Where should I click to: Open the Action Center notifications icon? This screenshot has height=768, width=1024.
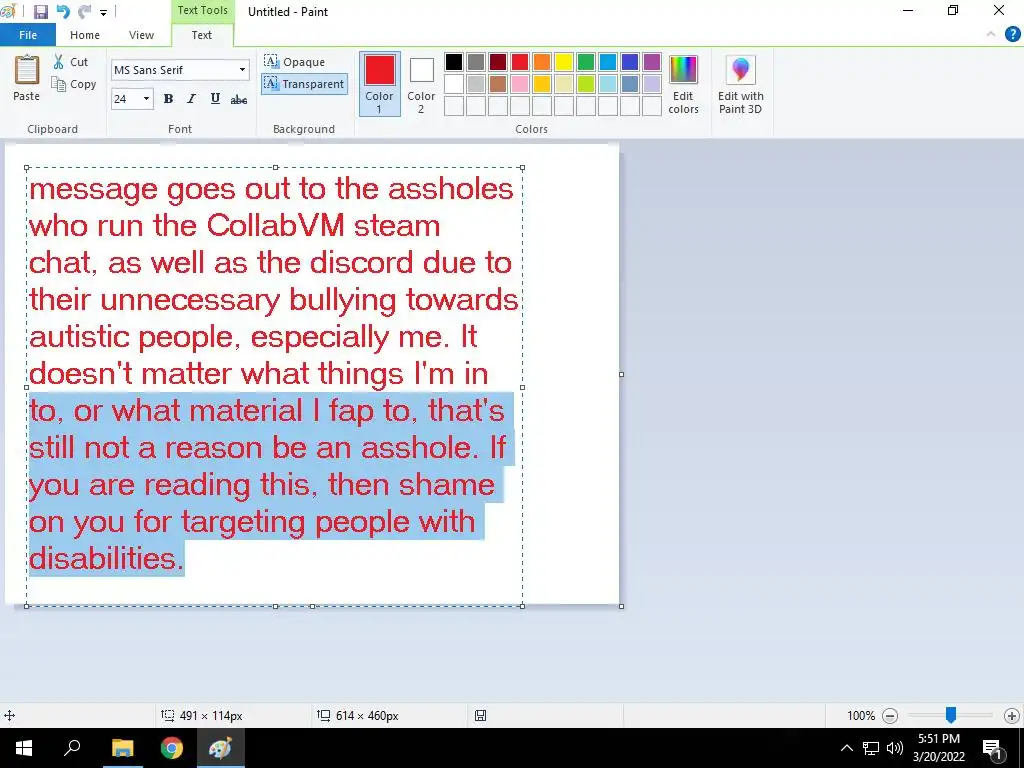tap(993, 749)
